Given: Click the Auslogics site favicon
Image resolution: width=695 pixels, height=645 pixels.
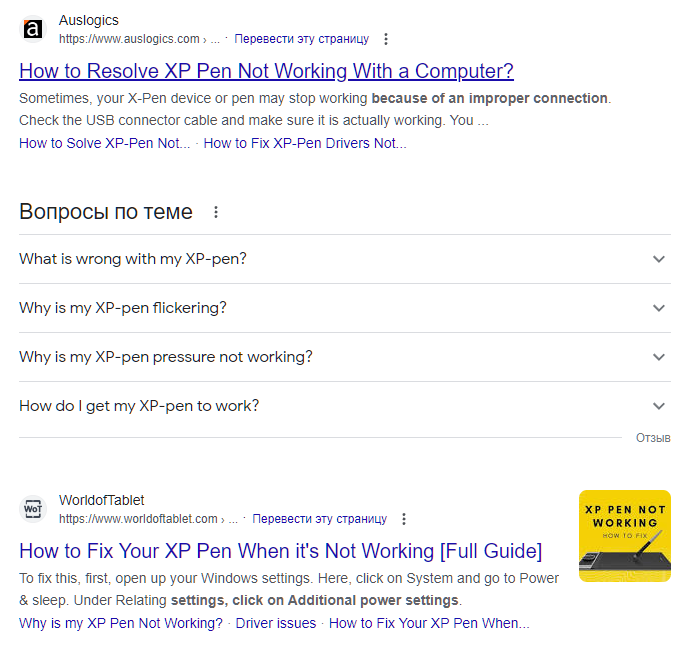Looking at the screenshot, I should tap(33, 29).
